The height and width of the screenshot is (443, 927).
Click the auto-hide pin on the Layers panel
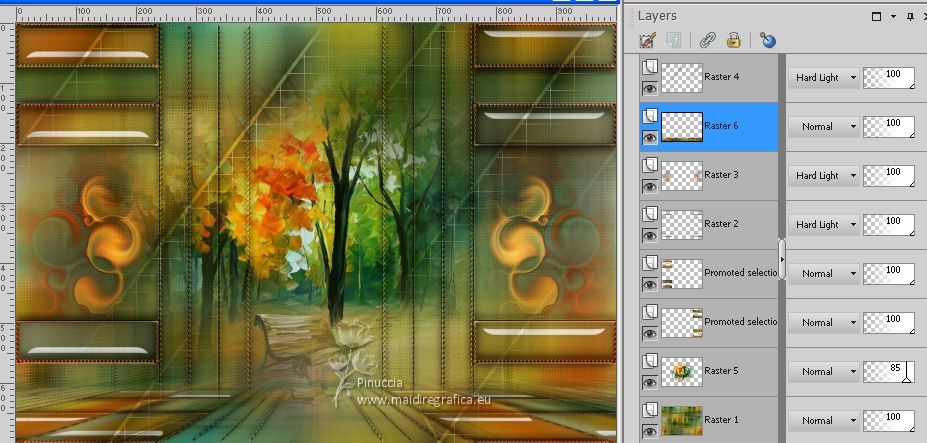(x=910, y=17)
